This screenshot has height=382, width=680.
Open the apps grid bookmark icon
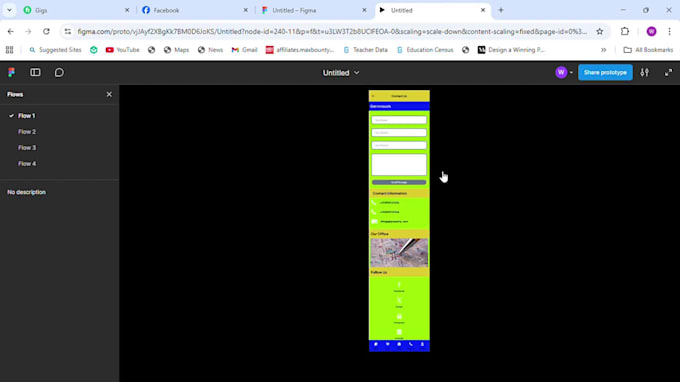[10, 50]
